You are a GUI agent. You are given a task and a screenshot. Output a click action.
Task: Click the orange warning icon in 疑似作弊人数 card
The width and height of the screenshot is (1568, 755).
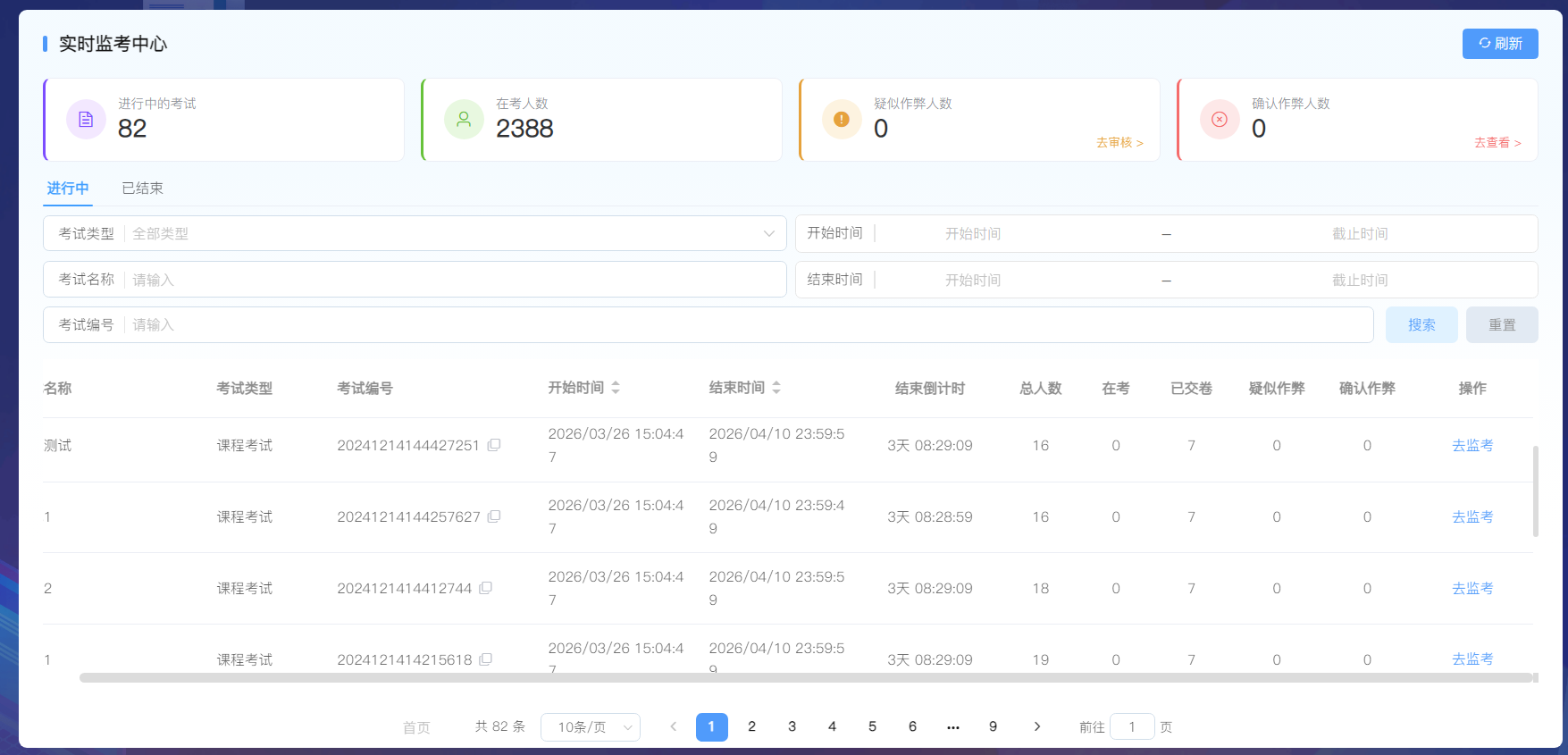(x=842, y=120)
